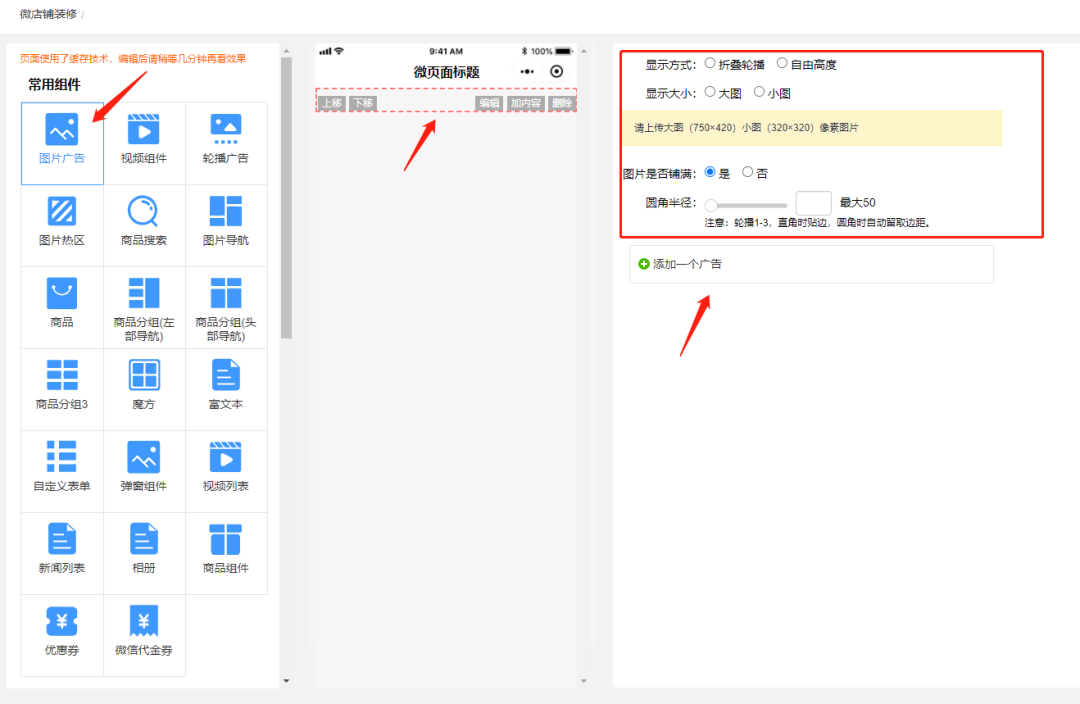Set 图片是否铺满 to 否
The width and height of the screenshot is (1080, 704).
click(x=747, y=172)
